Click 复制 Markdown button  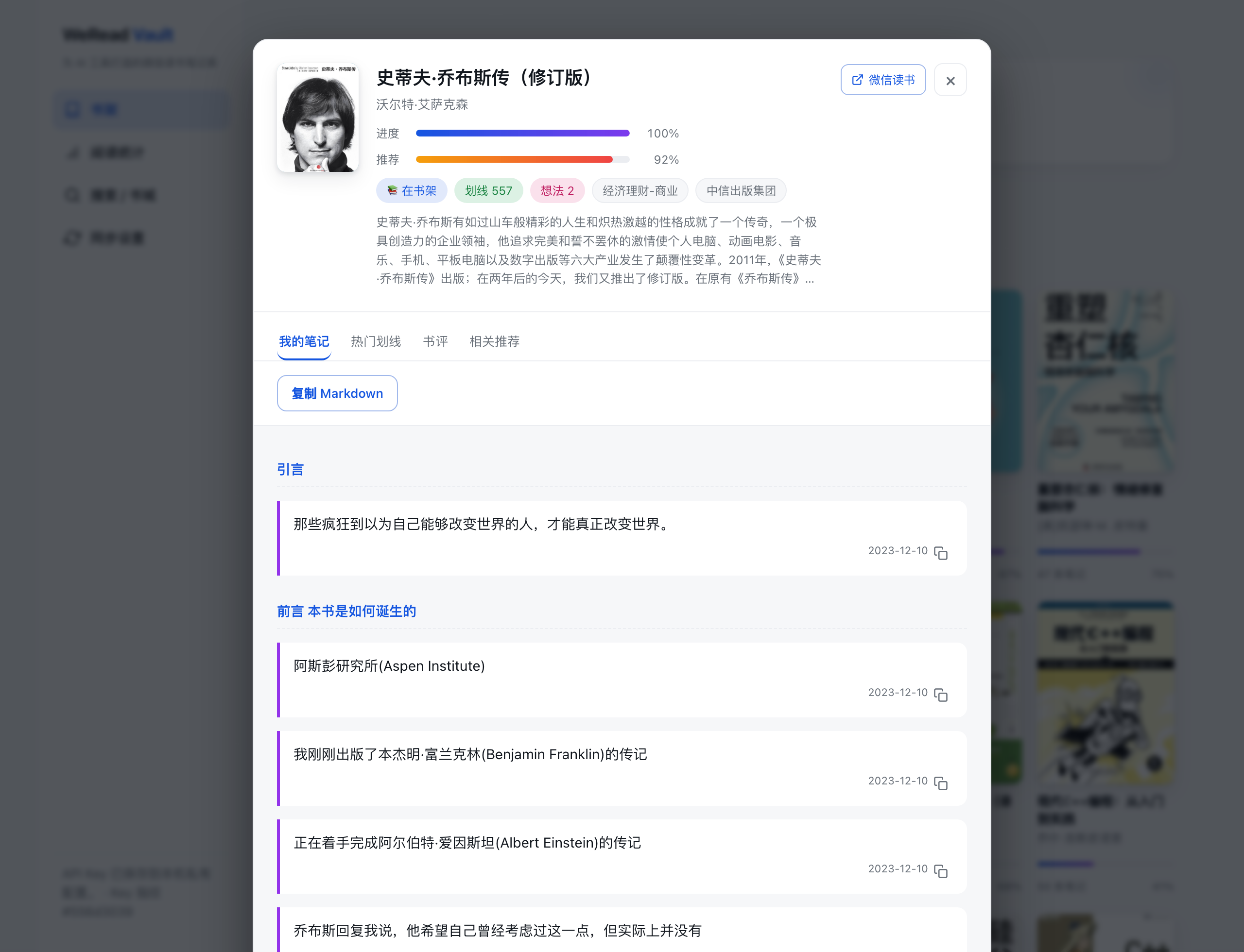click(x=337, y=393)
